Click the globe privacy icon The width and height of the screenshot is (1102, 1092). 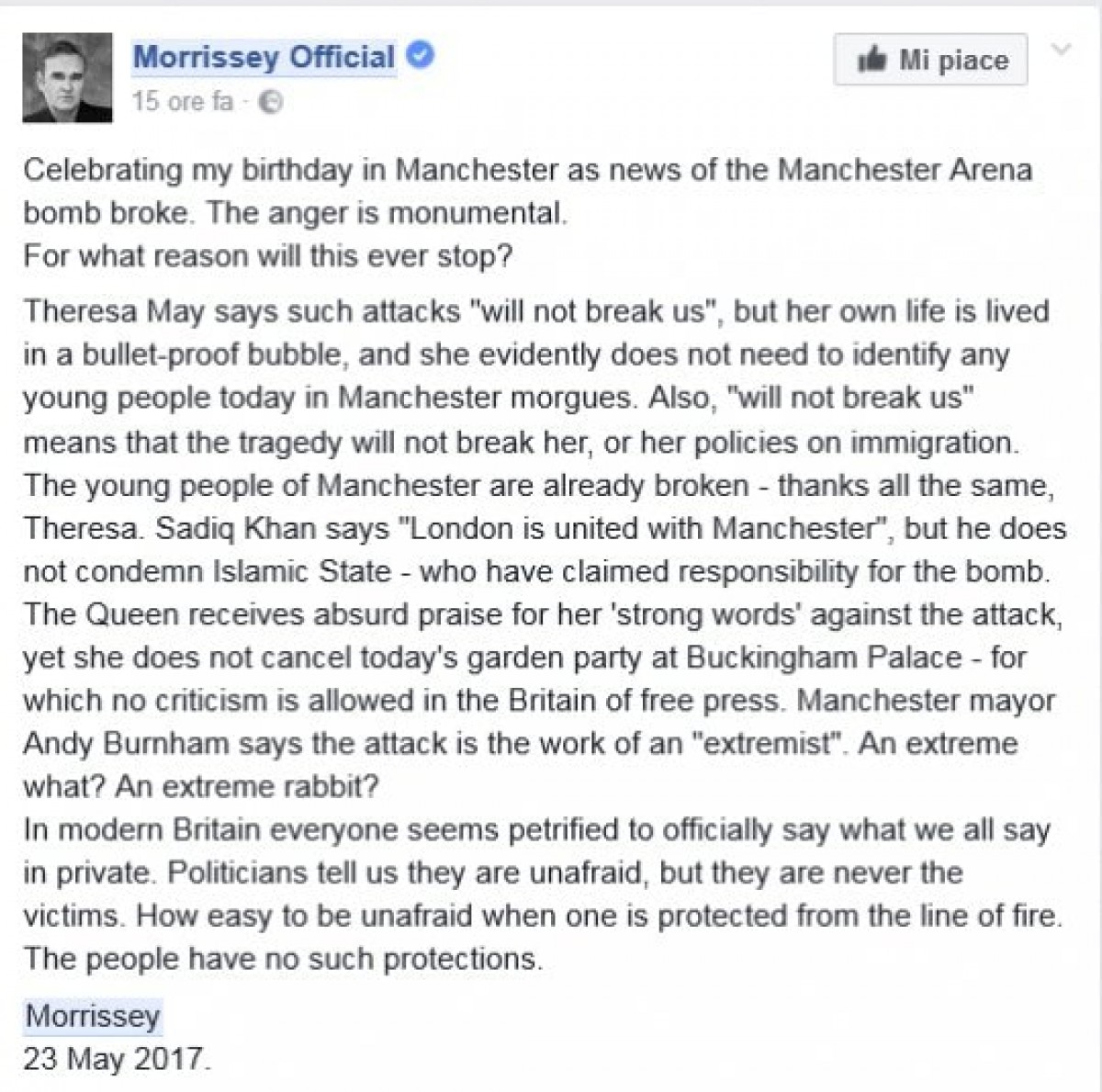click(x=271, y=102)
